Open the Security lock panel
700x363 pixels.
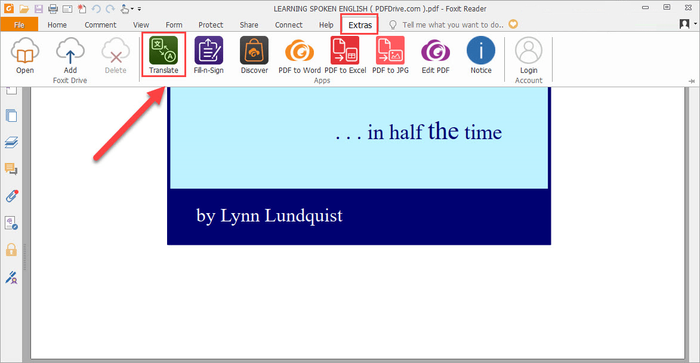pyautogui.click(x=11, y=250)
